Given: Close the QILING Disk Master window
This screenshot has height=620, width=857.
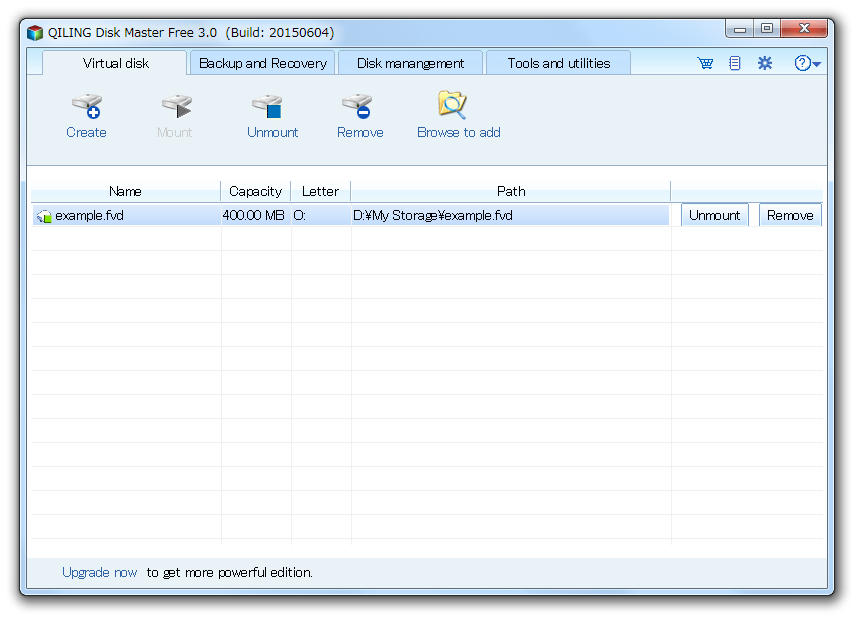Looking at the screenshot, I should (804, 28).
